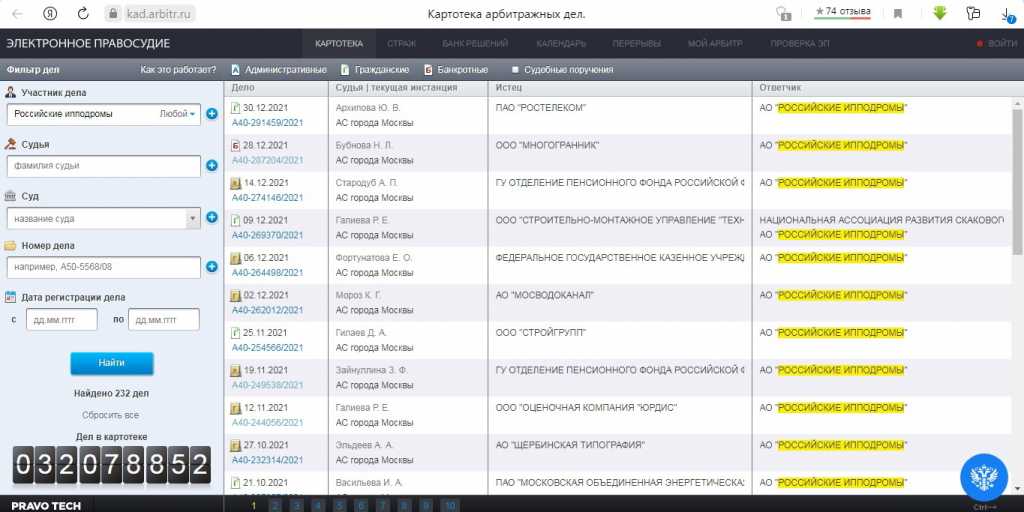1024x512 pixels.
Task: Switch to the СТРАЖ tab
Action: (401, 44)
